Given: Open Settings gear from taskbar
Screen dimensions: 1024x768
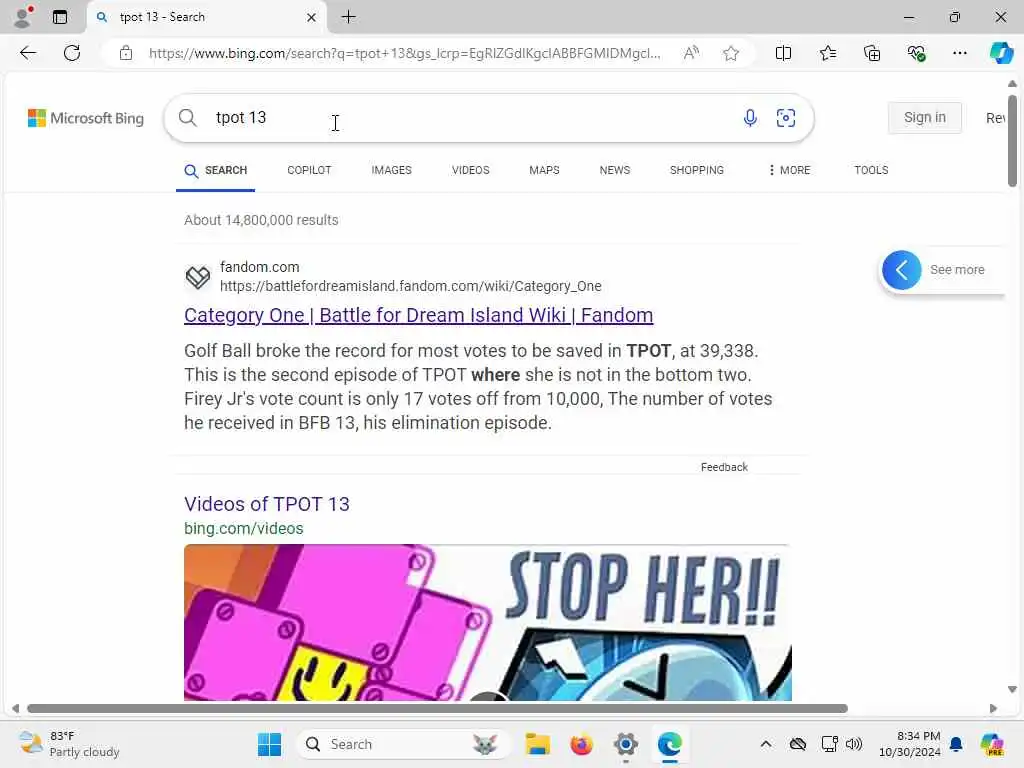Looking at the screenshot, I should (x=625, y=744).
